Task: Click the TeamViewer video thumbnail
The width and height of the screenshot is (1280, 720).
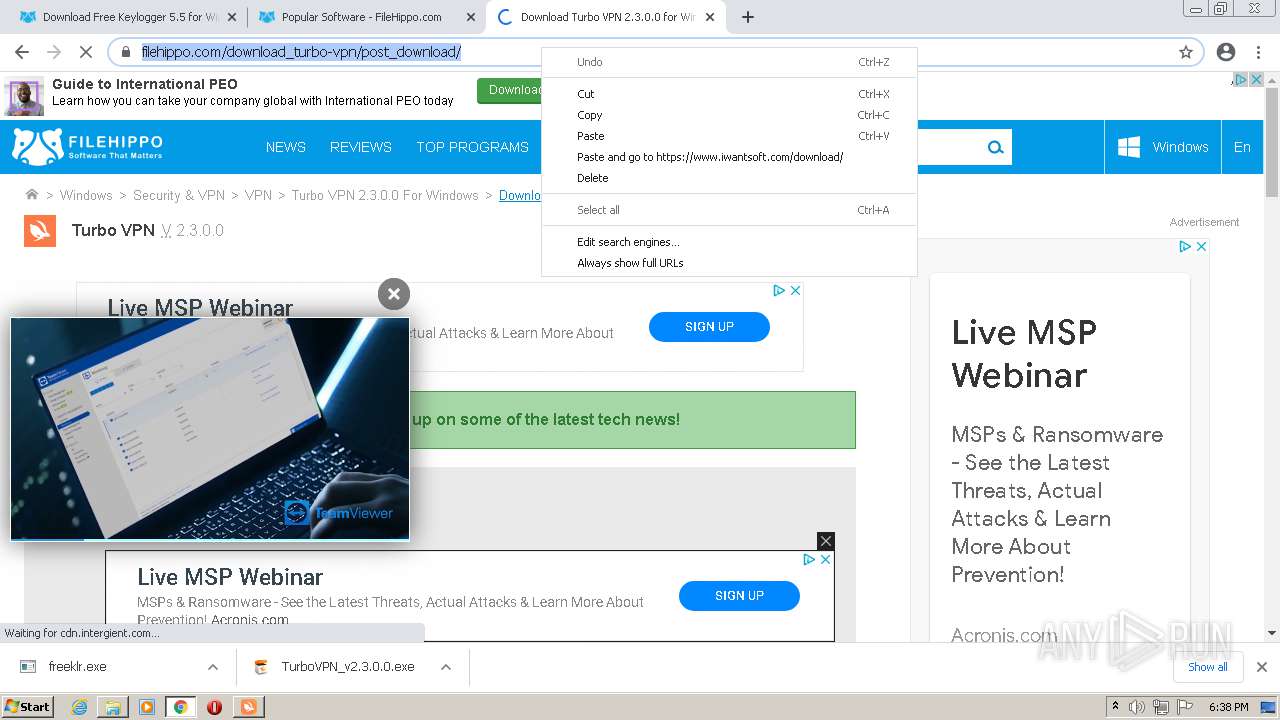Action: click(x=210, y=429)
